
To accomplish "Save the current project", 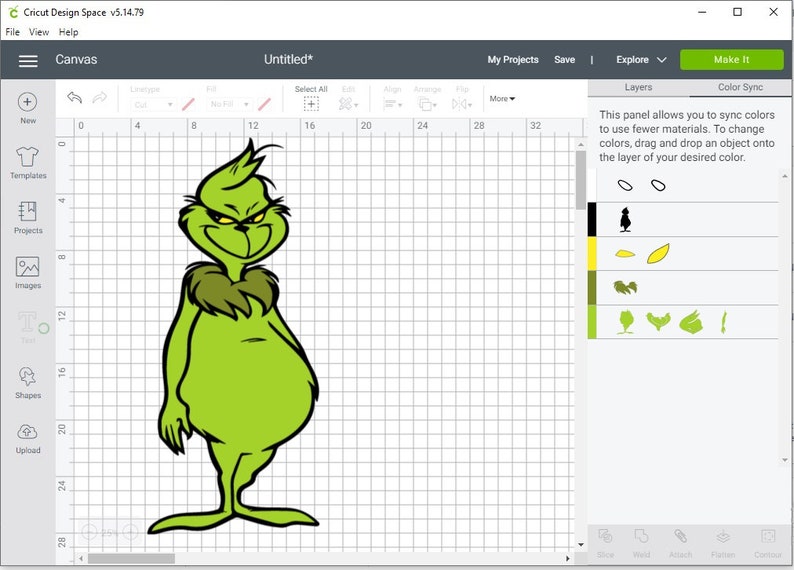I will click(x=564, y=60).
